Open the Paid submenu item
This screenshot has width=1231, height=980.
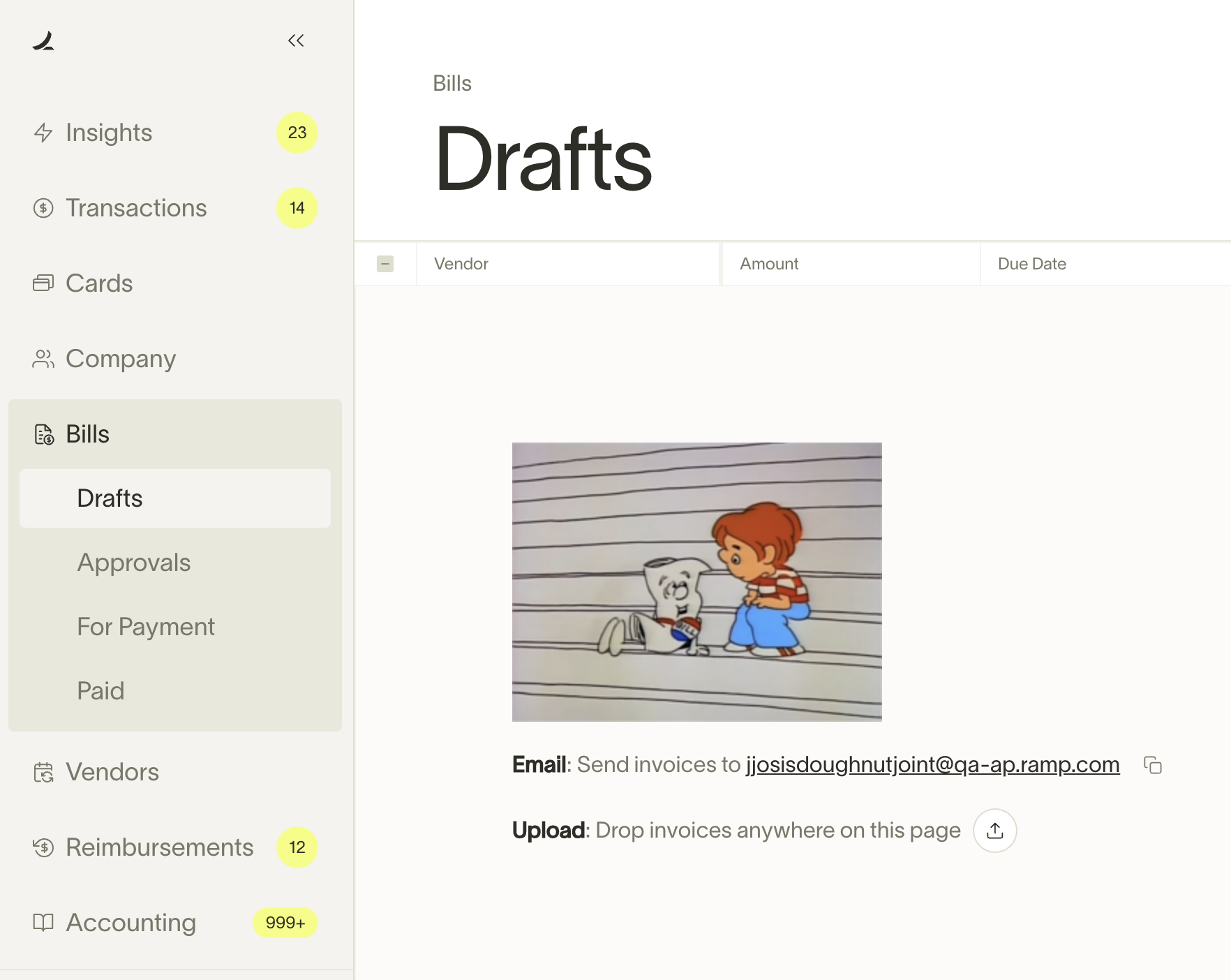point(175,691)
